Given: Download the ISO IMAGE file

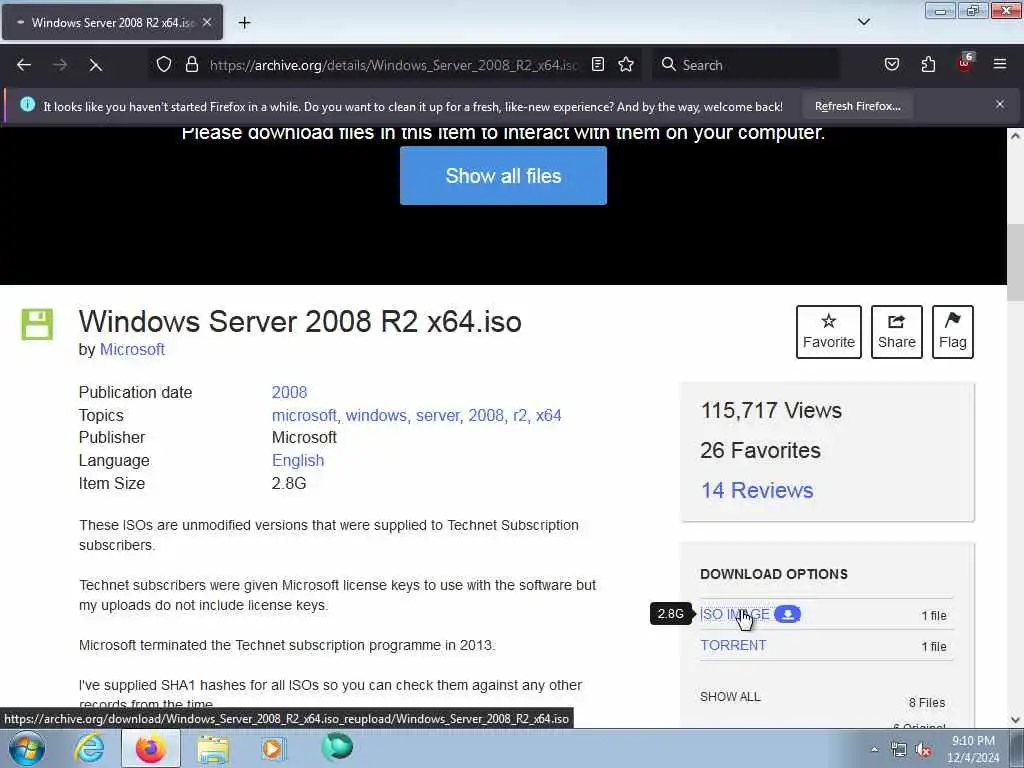Looking at the screenshot, I should point(735,615).
